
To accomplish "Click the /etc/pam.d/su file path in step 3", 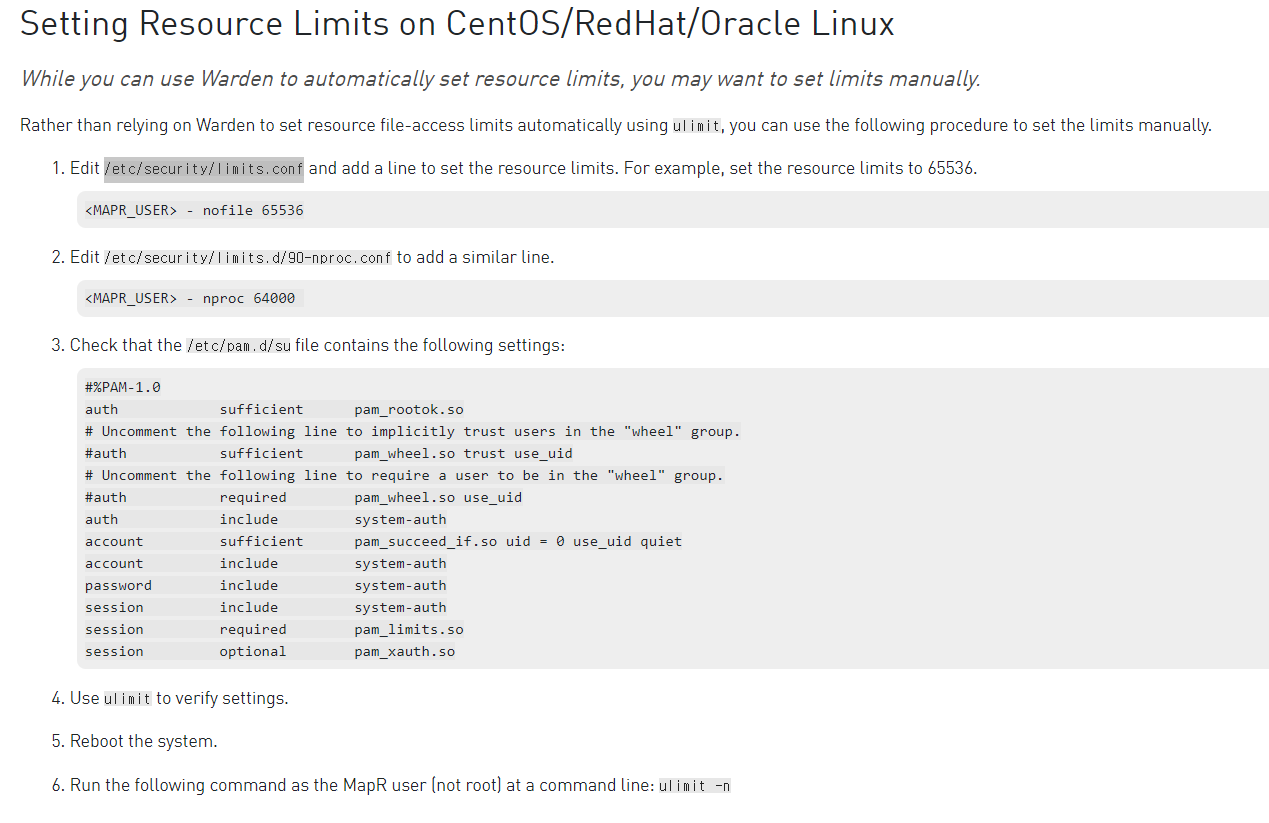I will tap(238, 346).
